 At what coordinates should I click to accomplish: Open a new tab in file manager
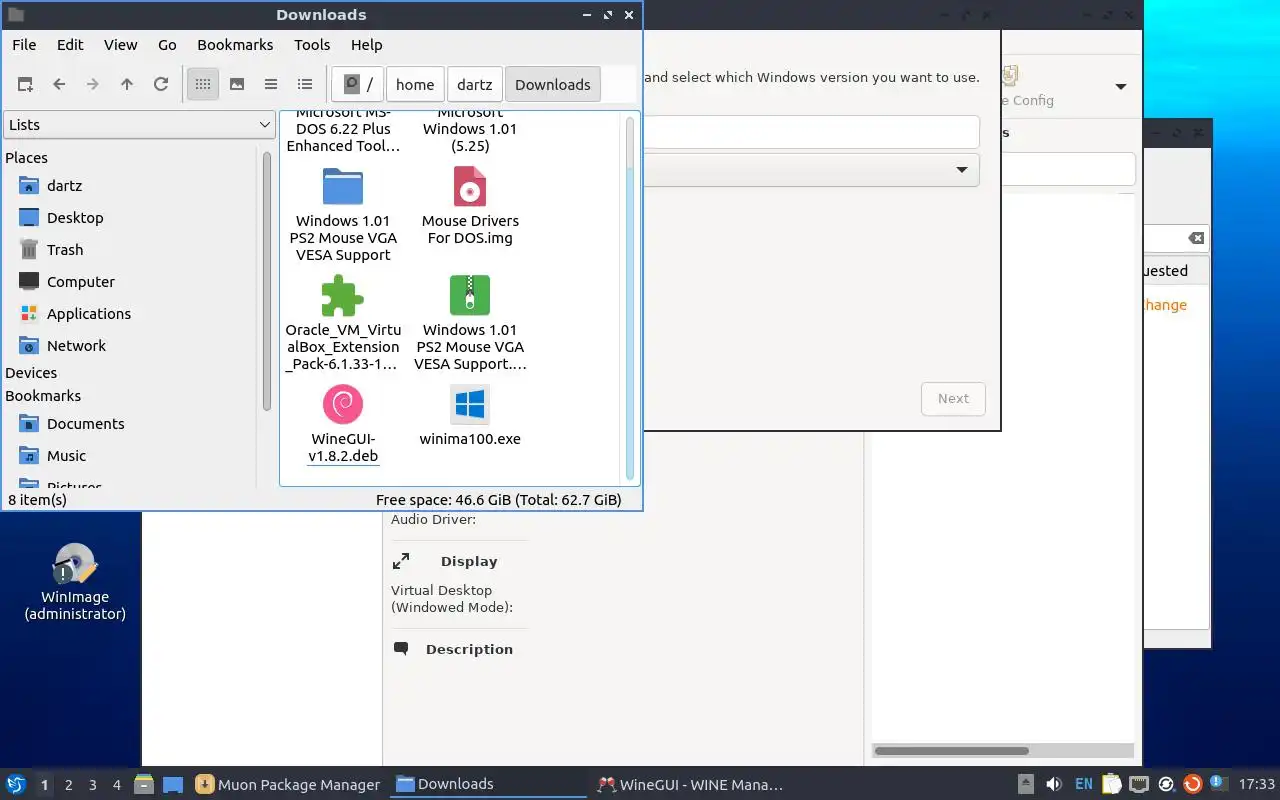click(25, 85)
